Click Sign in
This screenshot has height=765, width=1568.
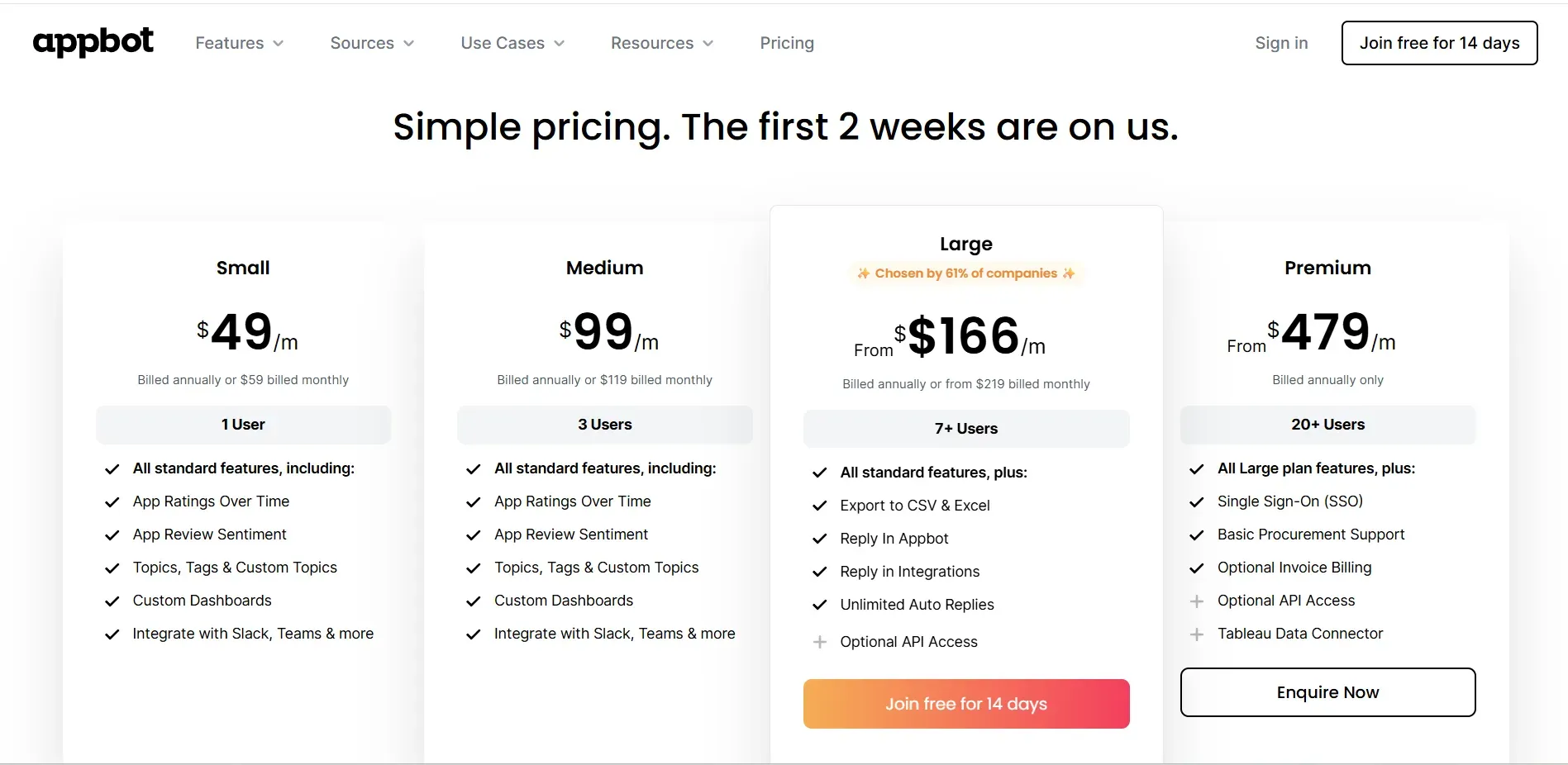(1280, 43)
